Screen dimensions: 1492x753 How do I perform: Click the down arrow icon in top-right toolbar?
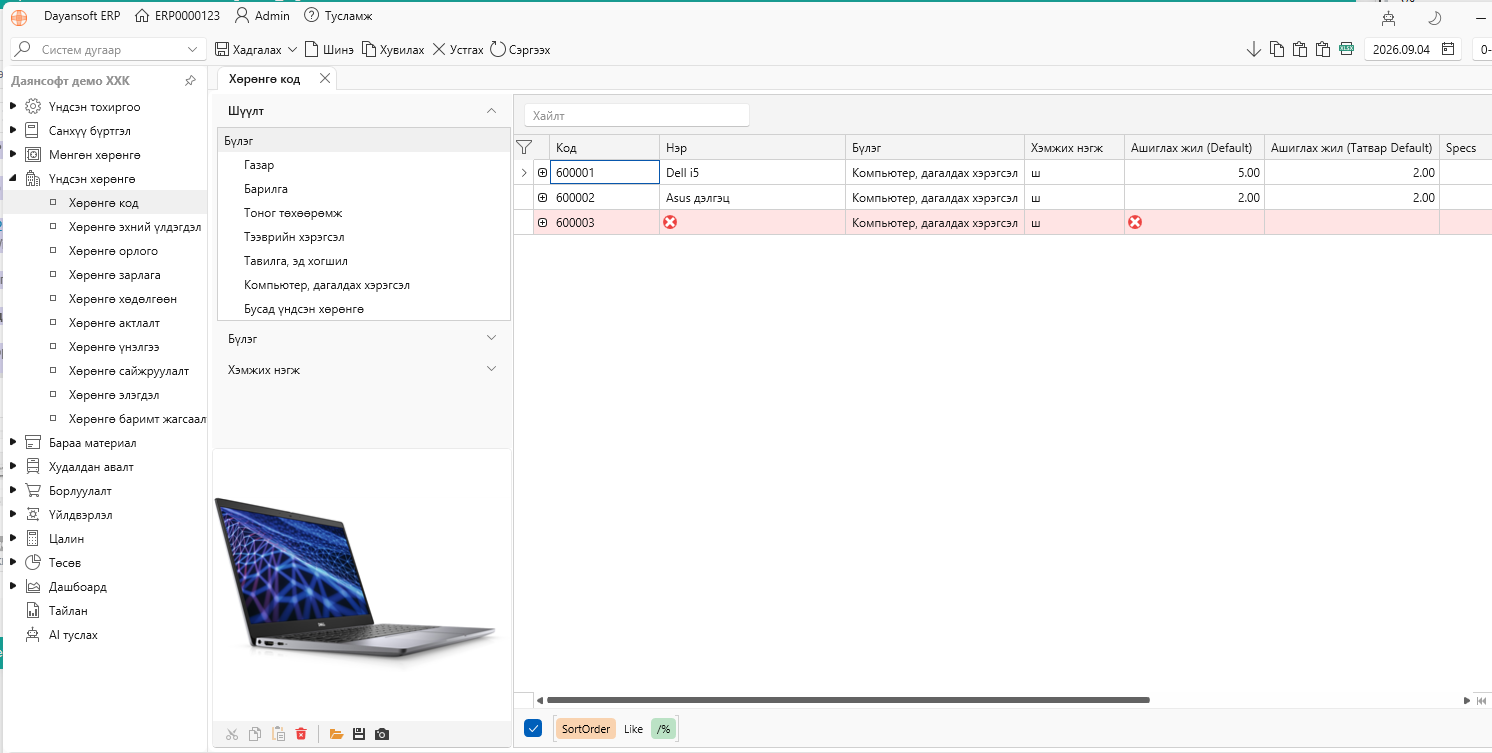pyautogui.click(x=1253, y=49)
